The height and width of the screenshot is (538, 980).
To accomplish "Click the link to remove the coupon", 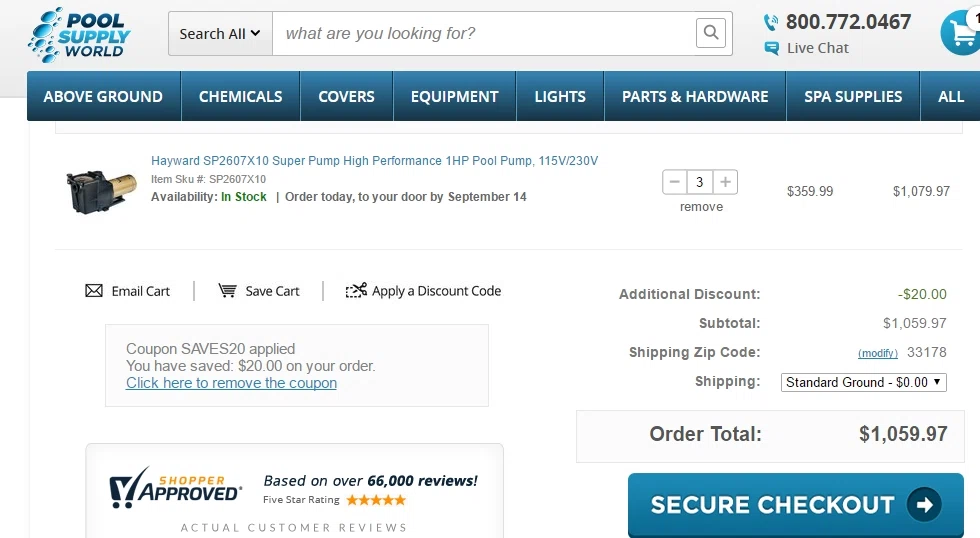I will point(231,383).
